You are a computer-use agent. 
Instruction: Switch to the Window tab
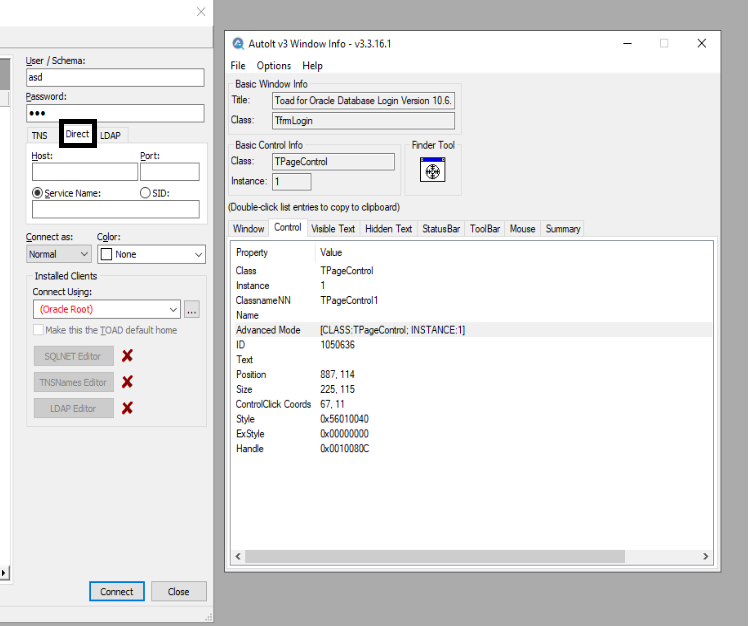tap(248, 229)
